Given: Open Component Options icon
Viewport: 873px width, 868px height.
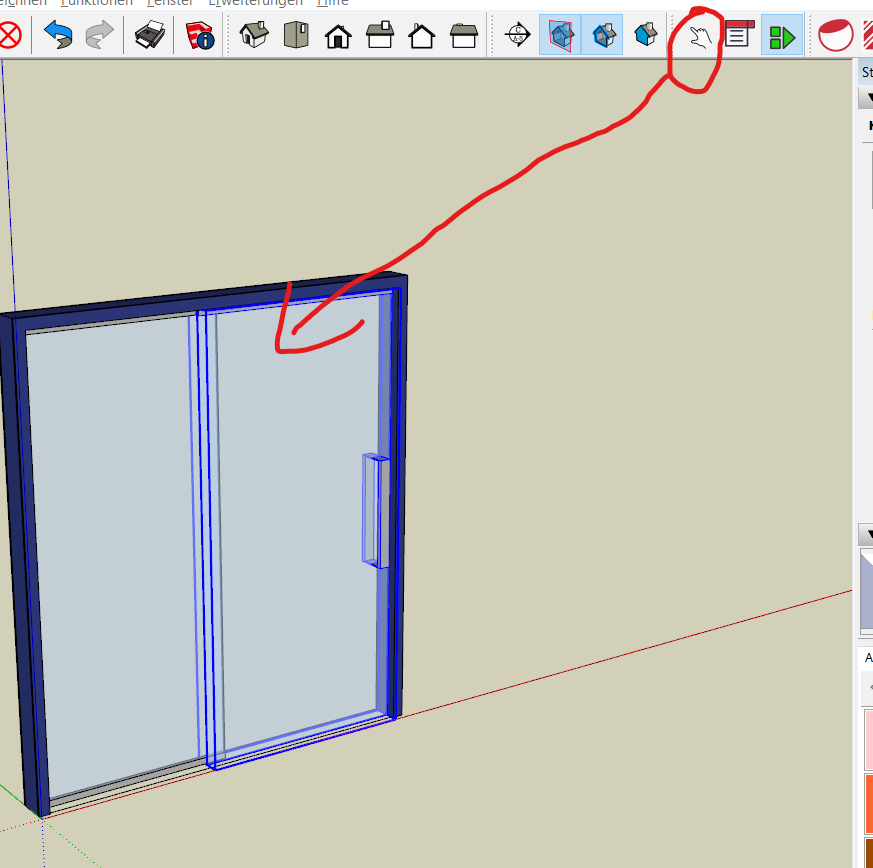Looking at the screenshot, I should point(737,37).
